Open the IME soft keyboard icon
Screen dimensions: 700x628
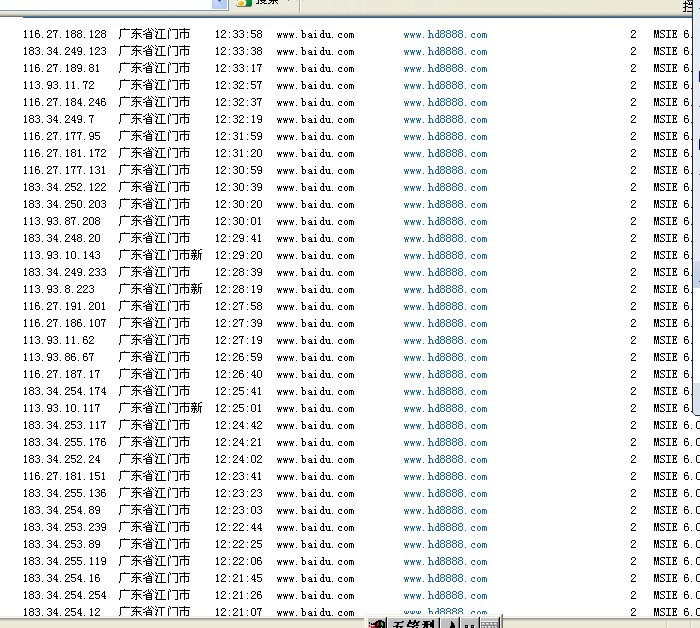click(491, 623)
